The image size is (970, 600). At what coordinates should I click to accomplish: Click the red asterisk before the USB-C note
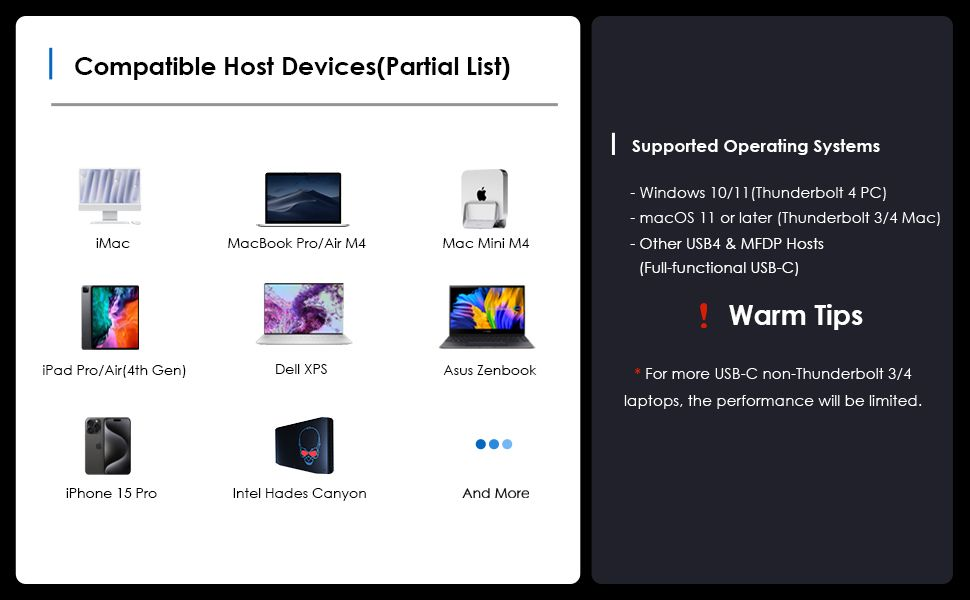pyautogui.click(x=637, y=373)
